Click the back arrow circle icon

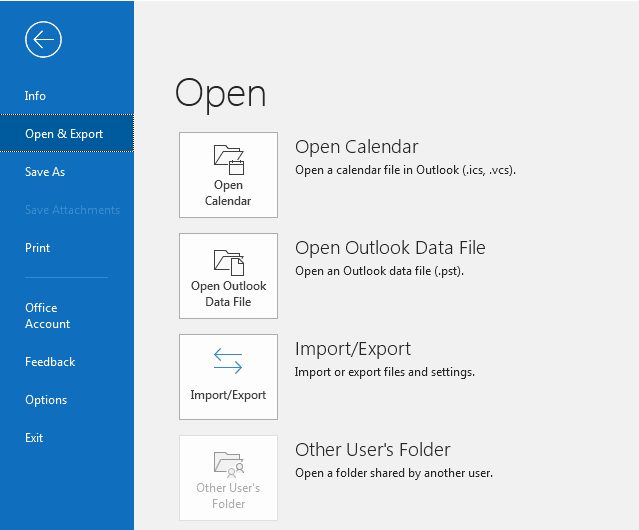tap(43, 40)
